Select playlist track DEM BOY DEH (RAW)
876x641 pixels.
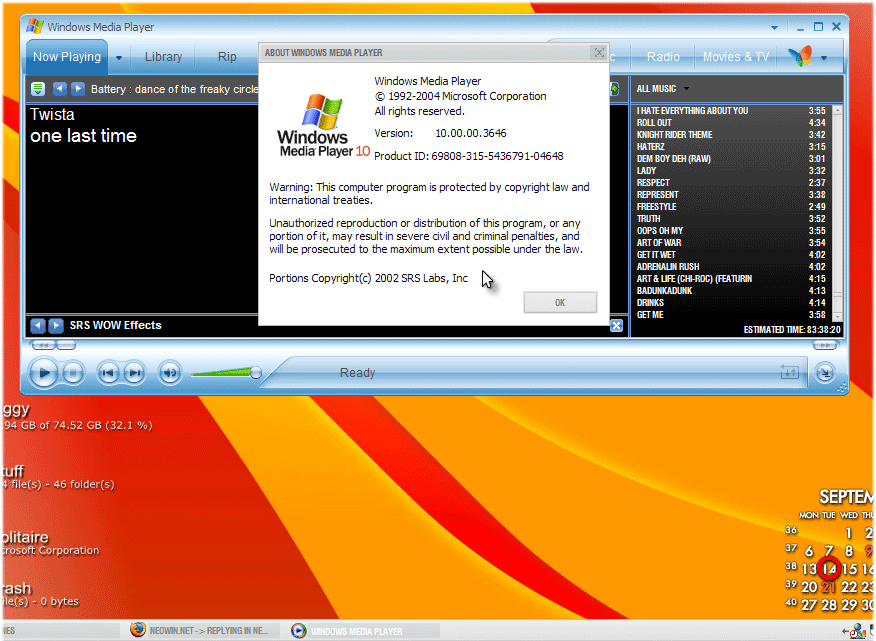[x=731, y=159]
